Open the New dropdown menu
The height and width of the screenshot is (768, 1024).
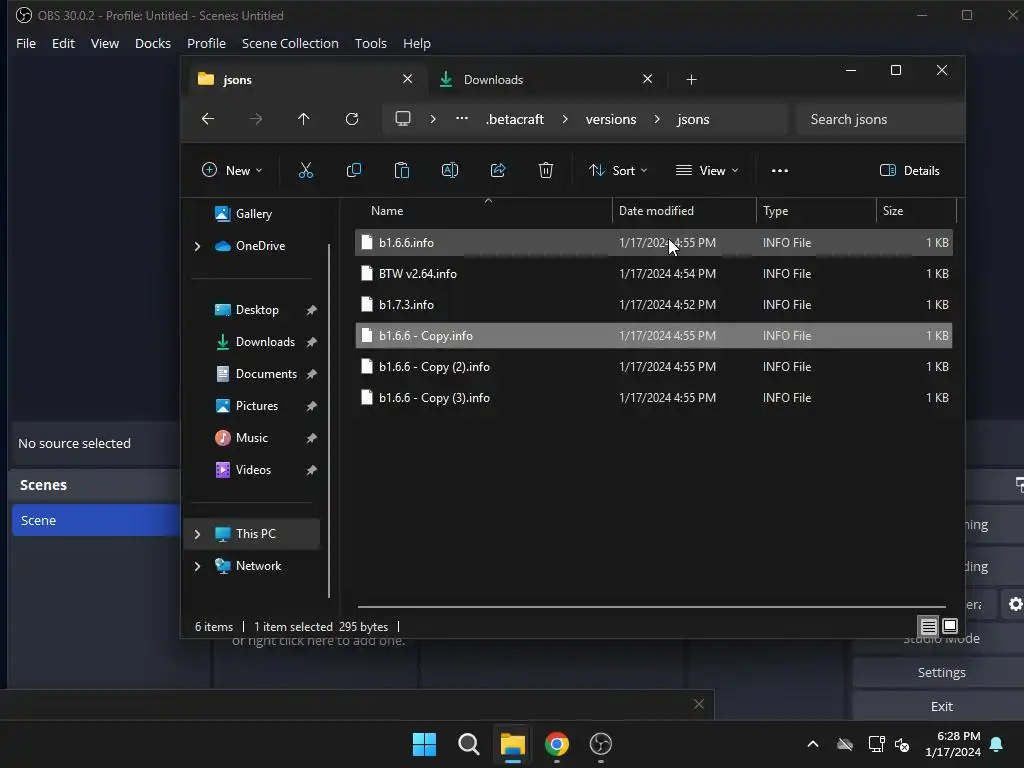click(x=232, y=170)
